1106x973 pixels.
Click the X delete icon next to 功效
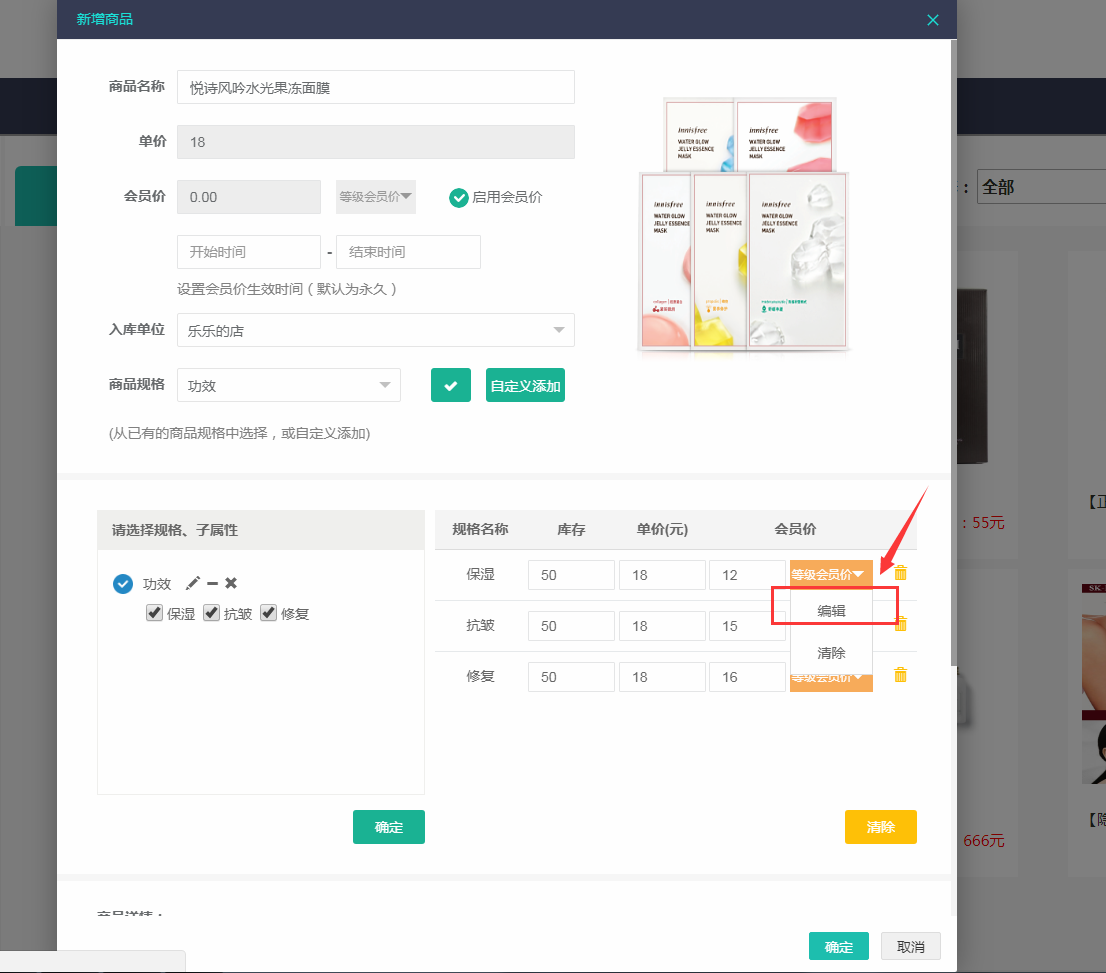(x=231, y=583)
